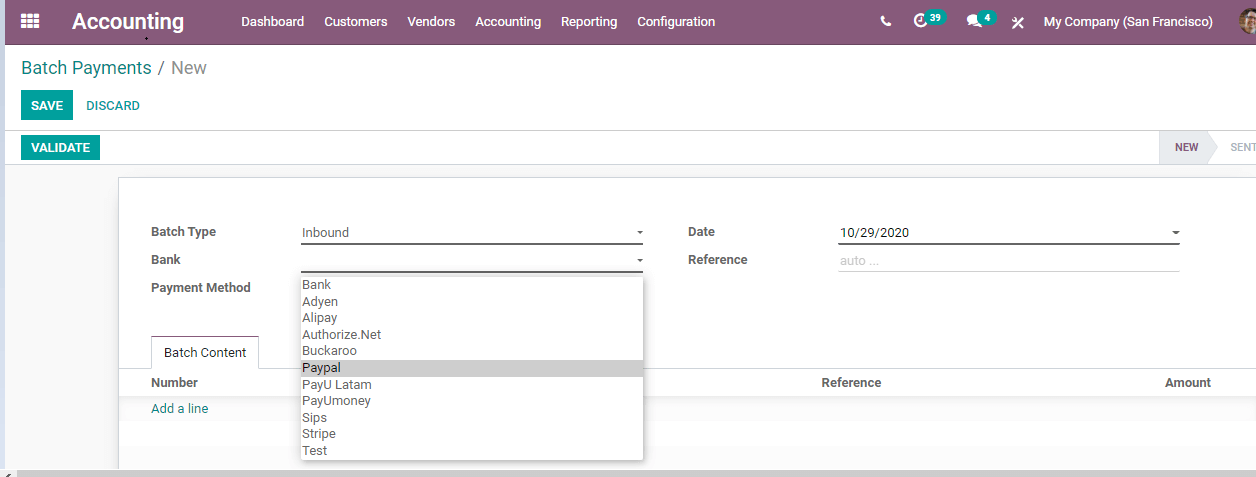The width and height of the screenshot is (1256, 477).
Task: Open the Vendors menu
Action: [x=431, y=21]
